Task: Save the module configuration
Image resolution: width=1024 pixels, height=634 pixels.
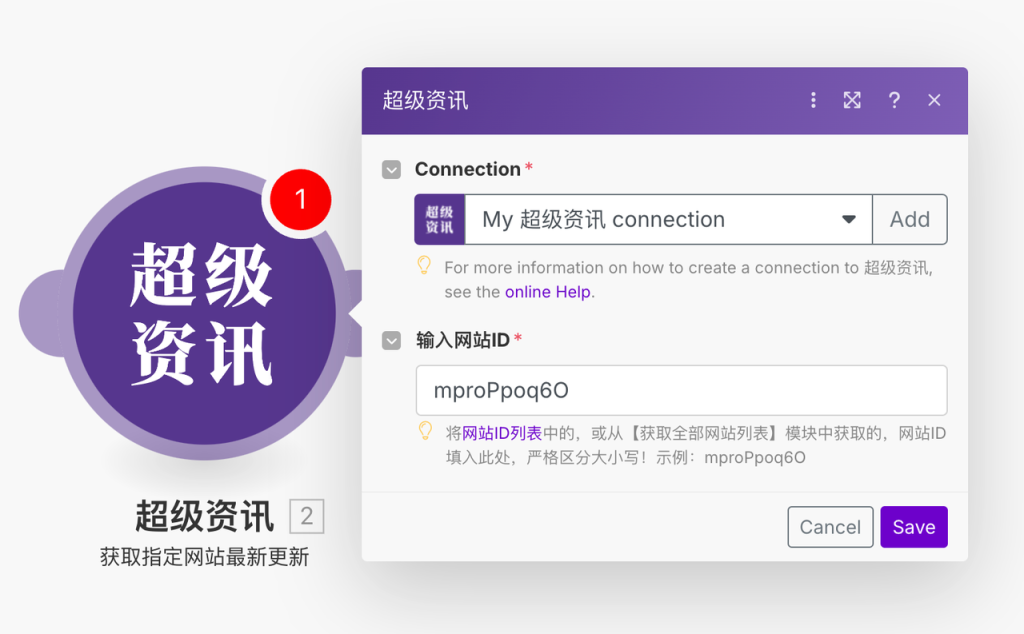Action: pos(913,527)
